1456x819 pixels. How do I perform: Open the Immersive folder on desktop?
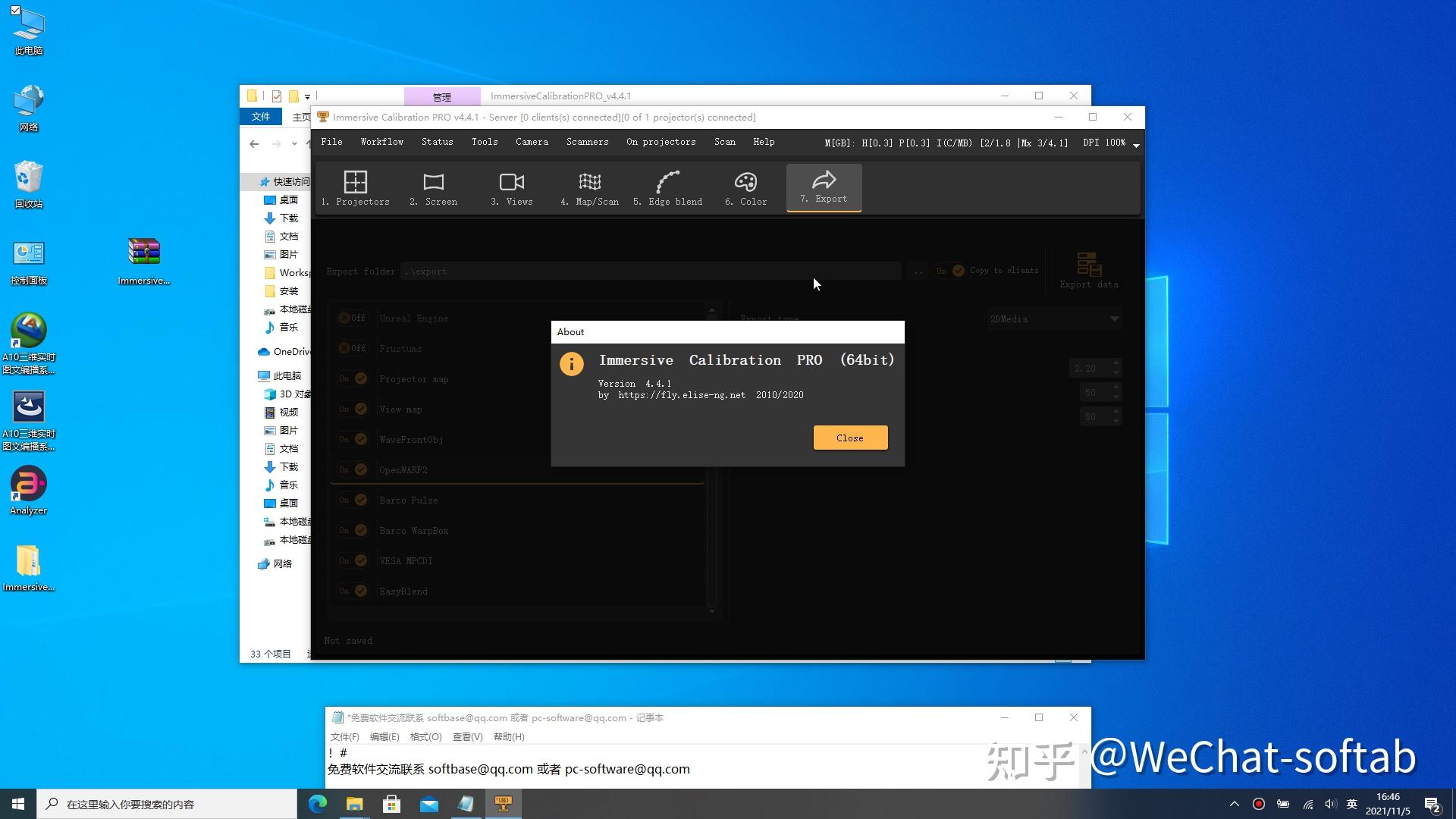pyautogui.click(x=29, y=569)
